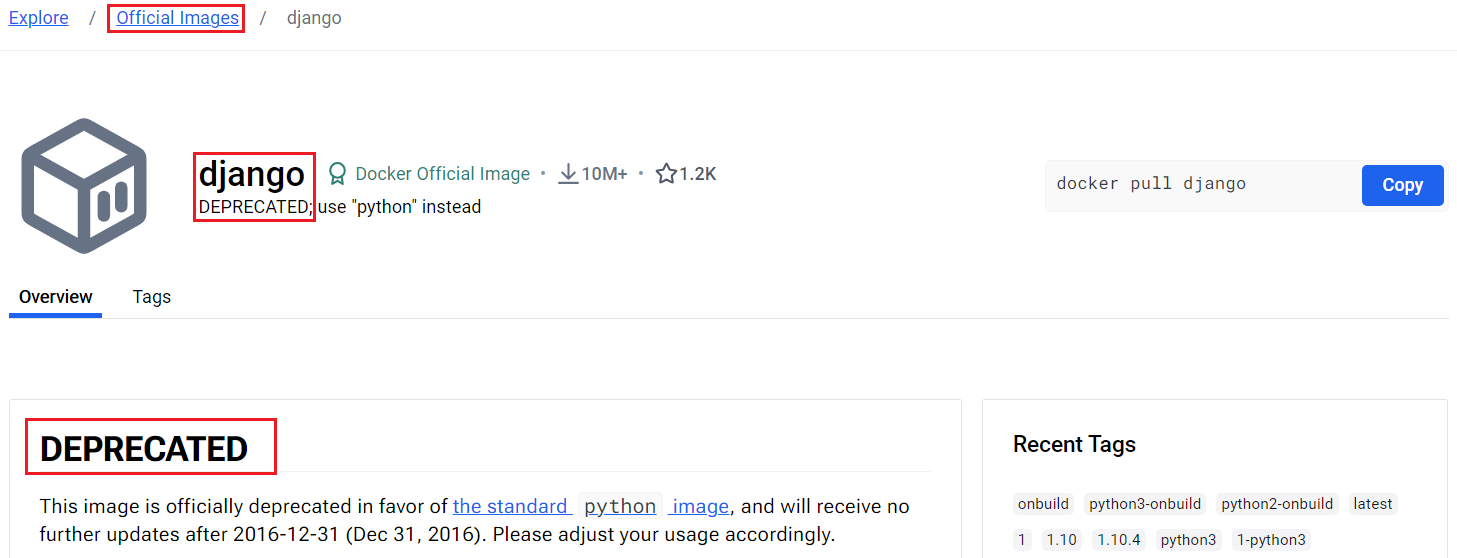Click the latest tag chip

point(1372,504)
